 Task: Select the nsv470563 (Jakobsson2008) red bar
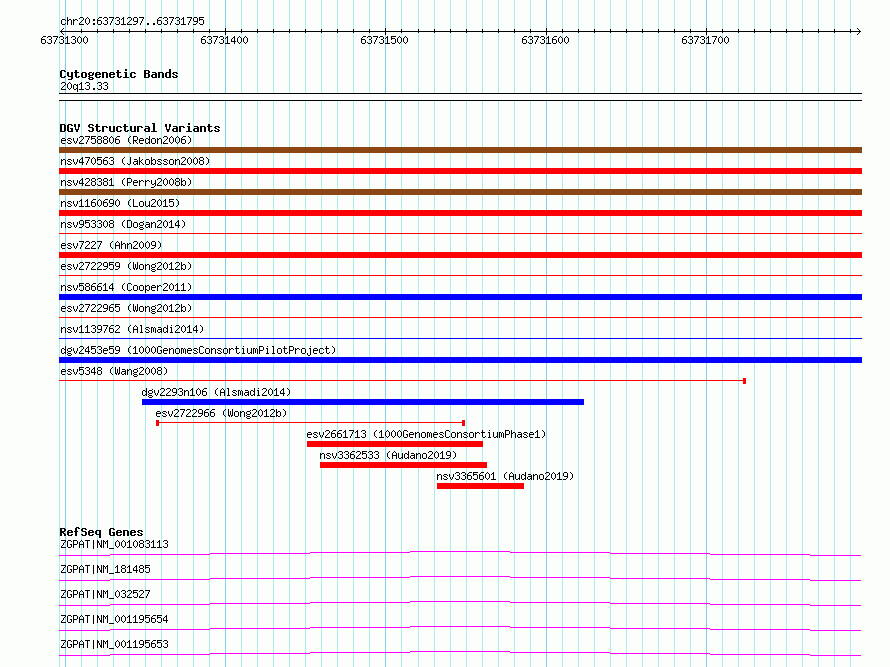pos(460,171)
